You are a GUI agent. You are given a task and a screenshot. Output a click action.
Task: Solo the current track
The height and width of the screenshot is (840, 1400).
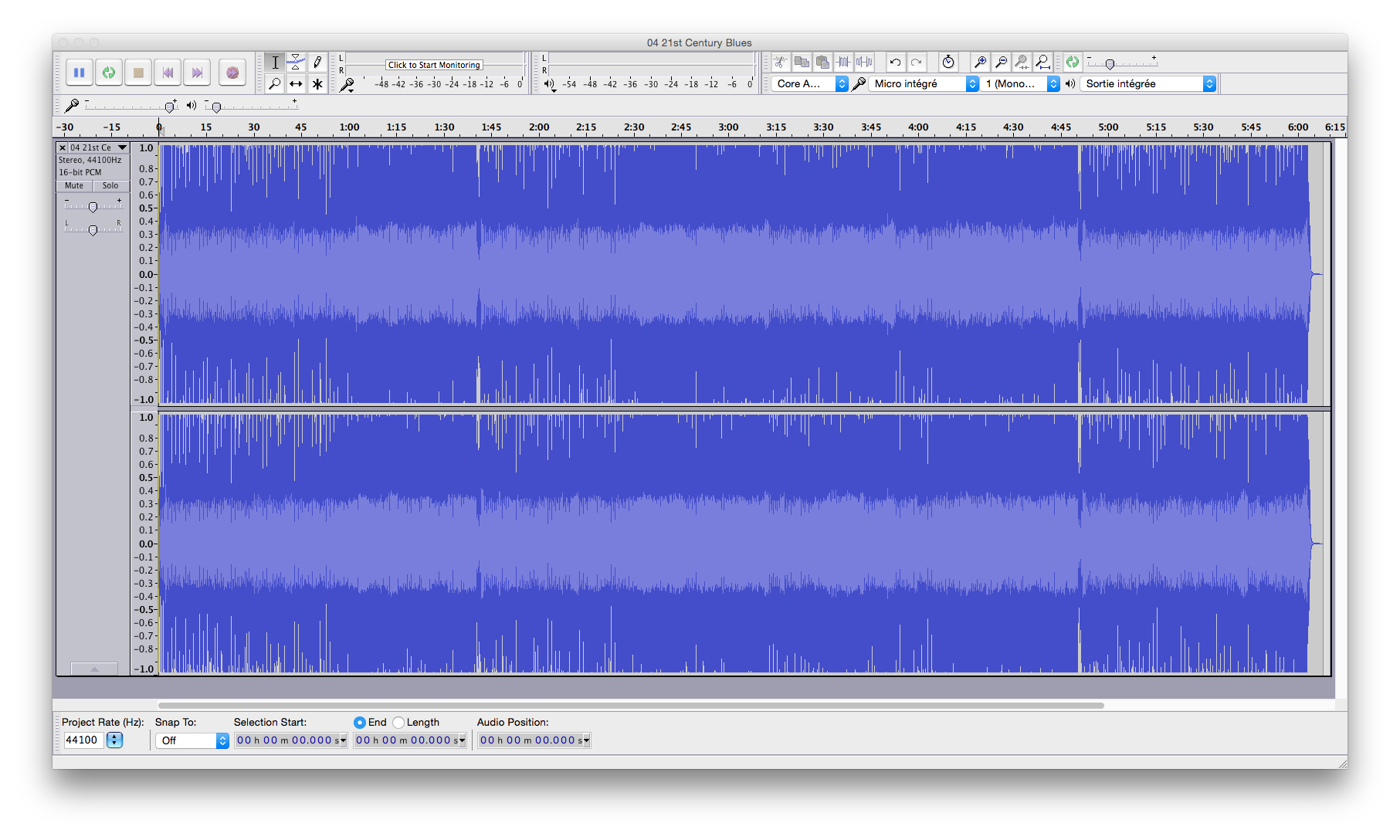[110, 185]
